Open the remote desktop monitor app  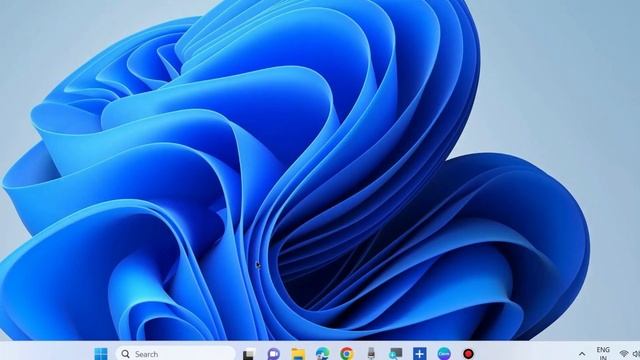click(x=395, y=353)
